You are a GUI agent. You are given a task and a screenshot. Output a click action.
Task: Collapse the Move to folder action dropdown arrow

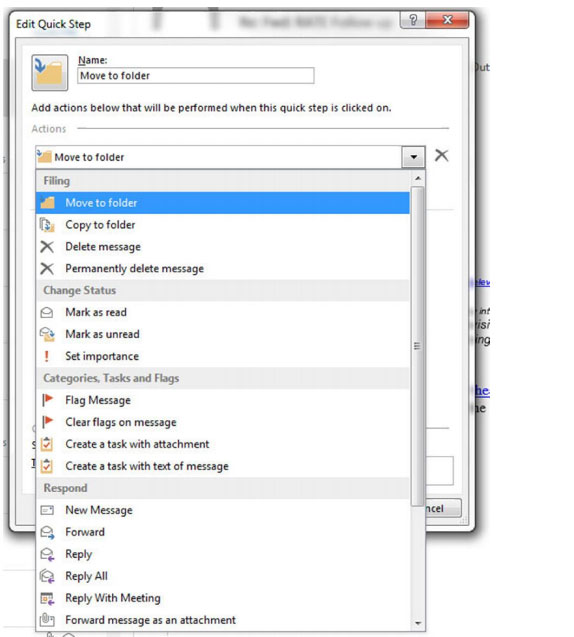point(414,157)
